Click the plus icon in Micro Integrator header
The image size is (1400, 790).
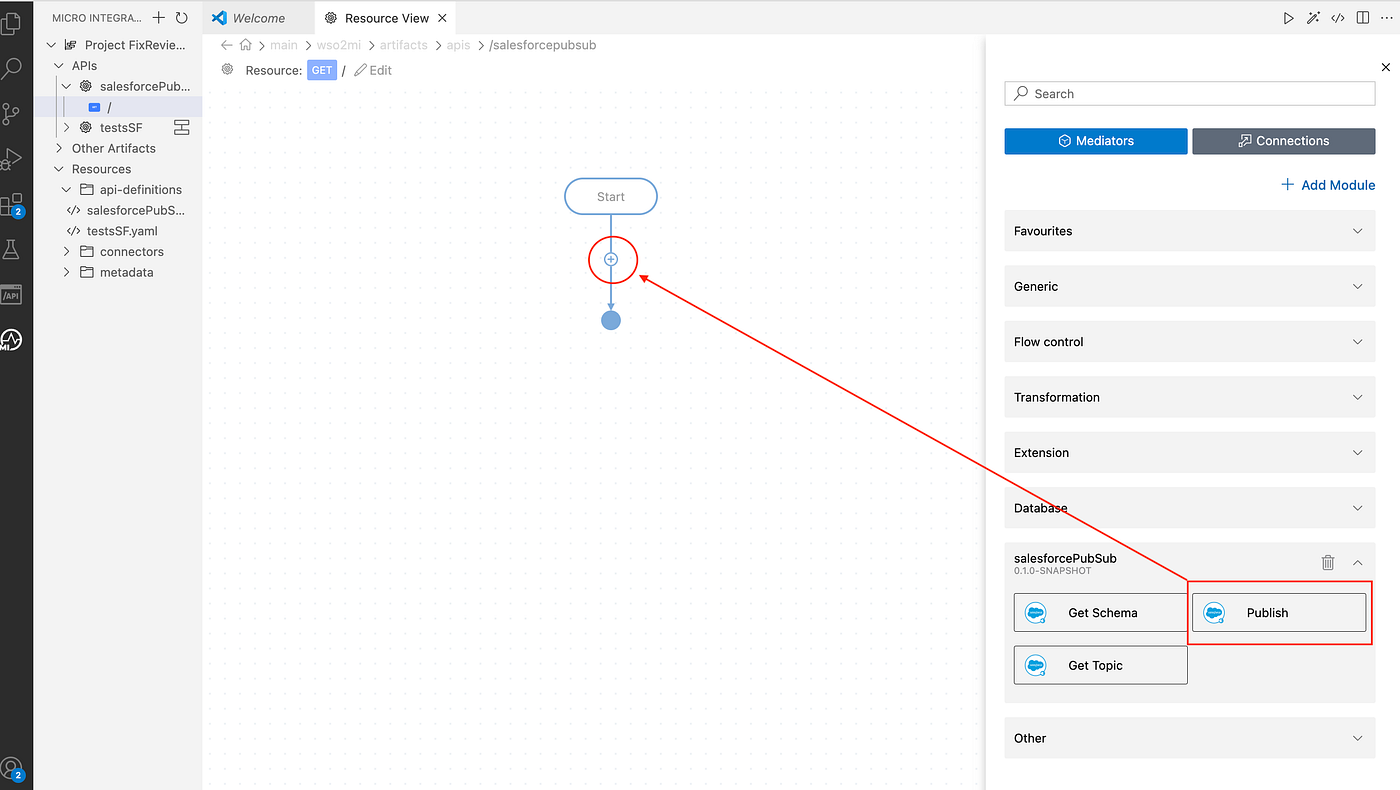point(159,18)
